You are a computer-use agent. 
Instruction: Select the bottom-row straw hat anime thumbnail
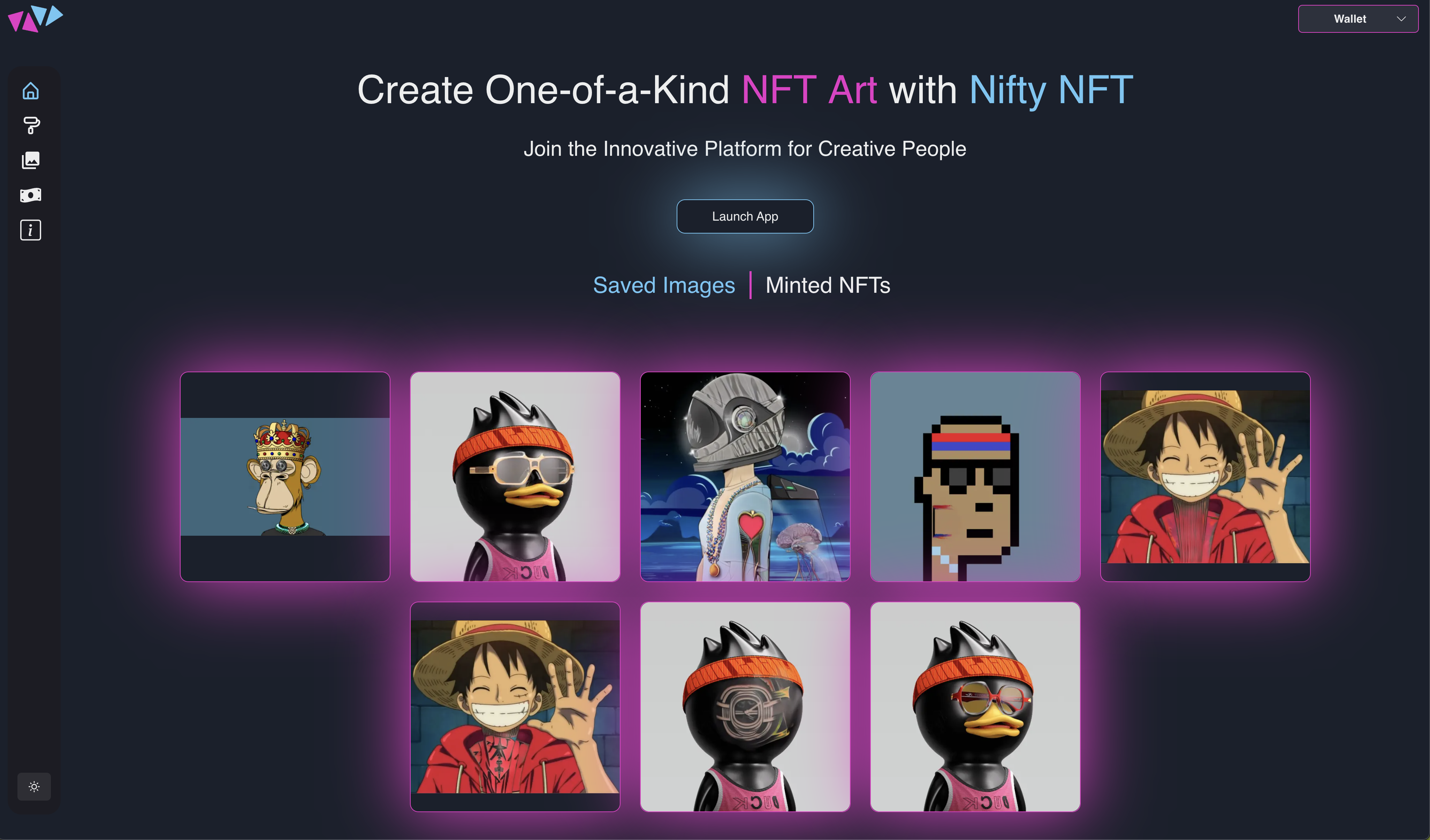click(x=515, y=707)
